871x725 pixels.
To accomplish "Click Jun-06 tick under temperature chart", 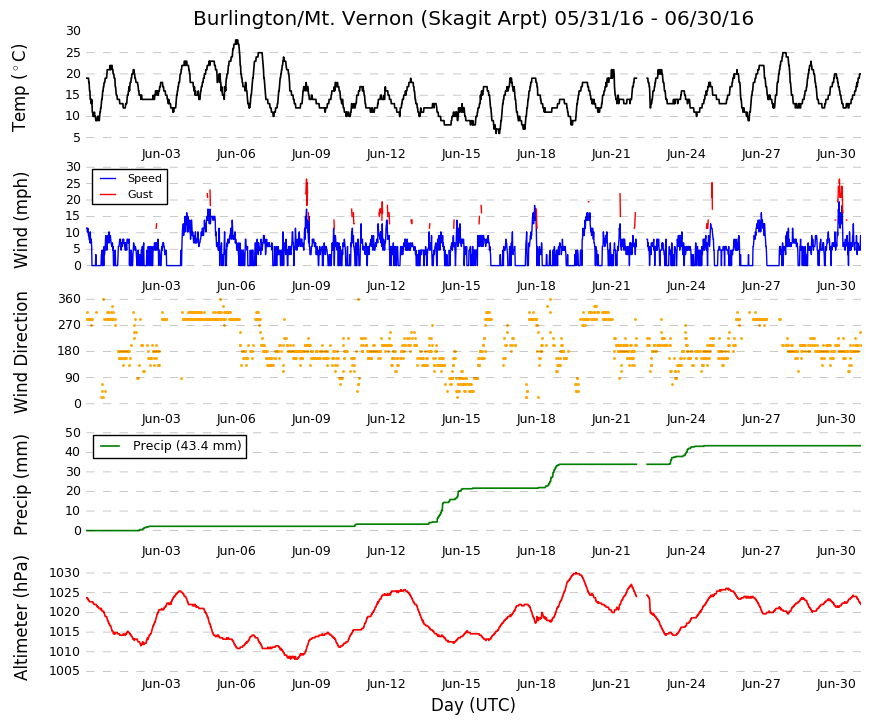I will pos(236,154).
